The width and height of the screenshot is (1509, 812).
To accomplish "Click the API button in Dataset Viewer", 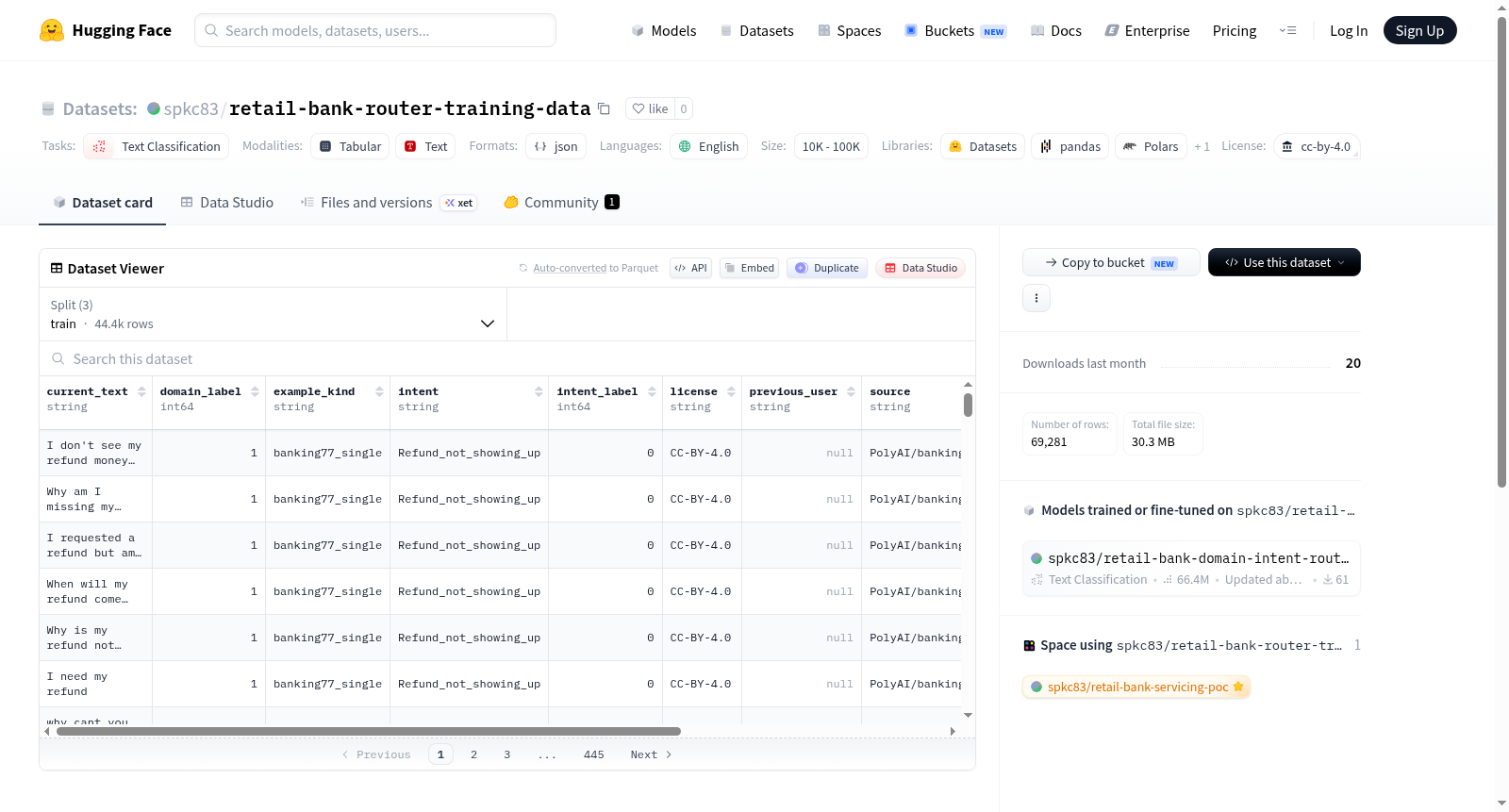I will (690, 268).
